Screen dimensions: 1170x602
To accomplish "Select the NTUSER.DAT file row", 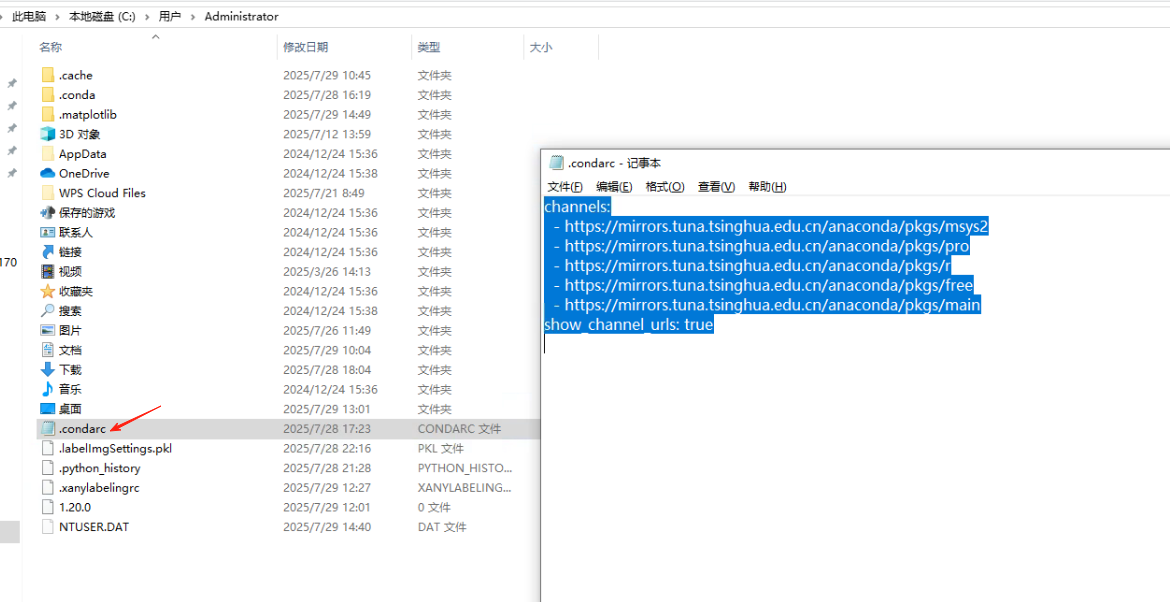I will click(x=95, y=527).
